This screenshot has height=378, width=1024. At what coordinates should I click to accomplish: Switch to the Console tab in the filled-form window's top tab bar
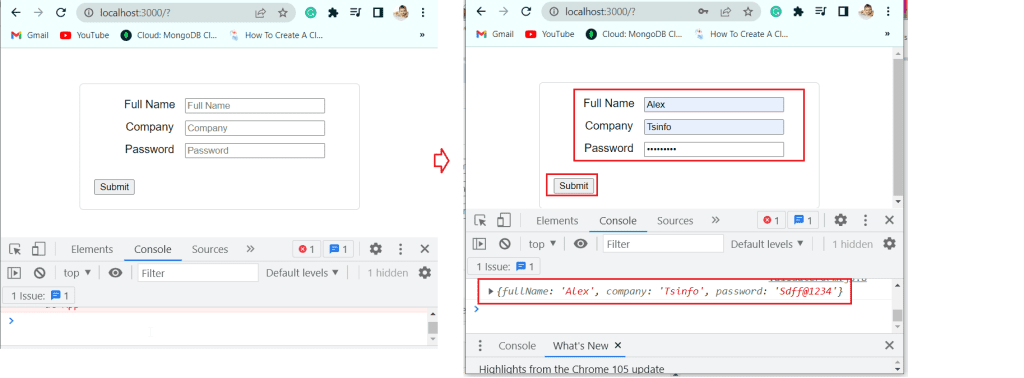[618, 221]
